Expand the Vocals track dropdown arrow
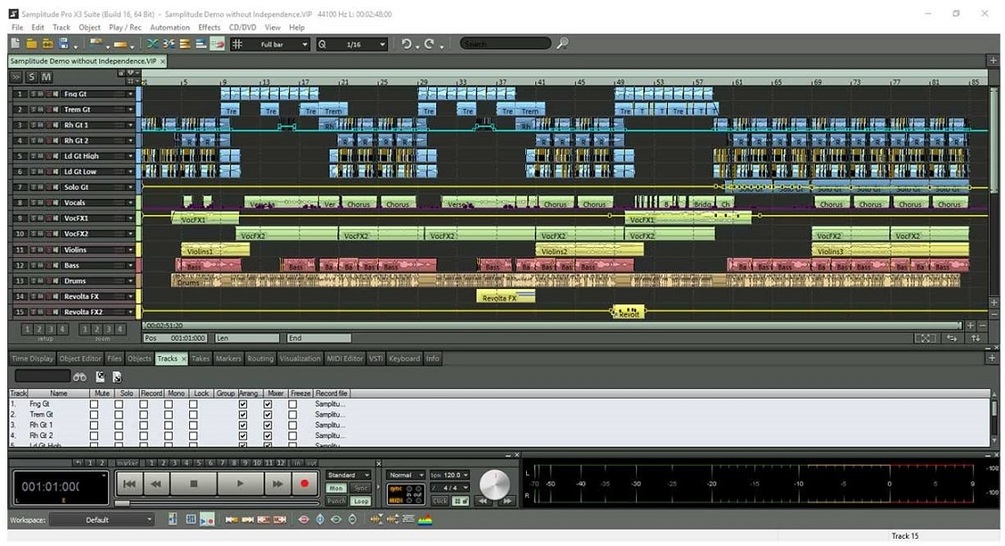The image size is (1005, 546). tap(130, 203)
